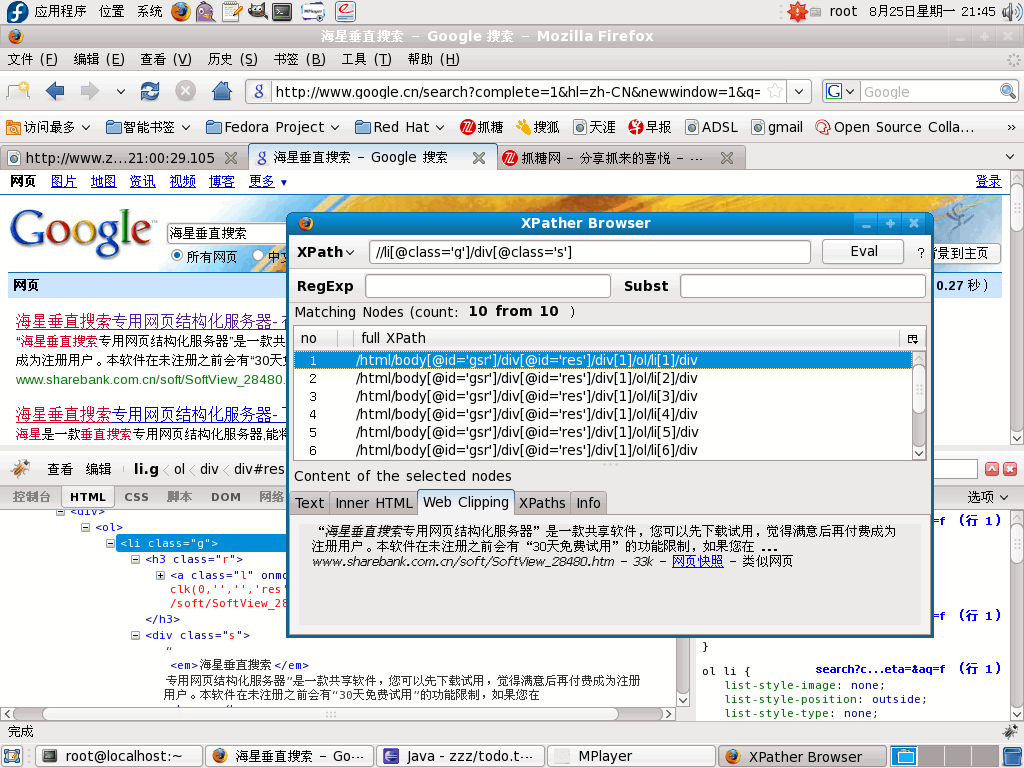1024x768 pixels.
Task: Click the Firebug status icon in the status bar
Action: tap(1010, 731)
